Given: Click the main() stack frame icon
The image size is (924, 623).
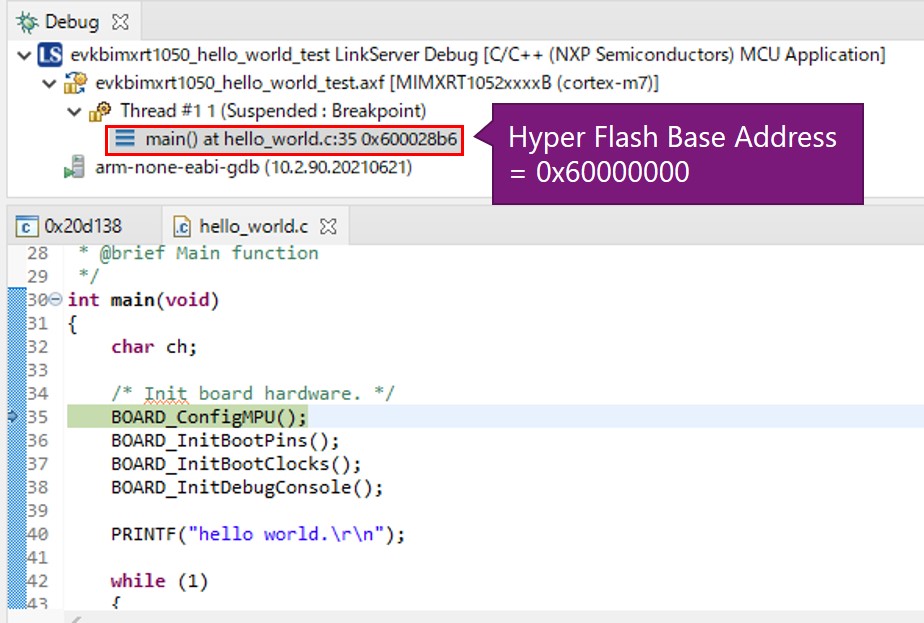Looking at the screenshot, I should [125, 140].
